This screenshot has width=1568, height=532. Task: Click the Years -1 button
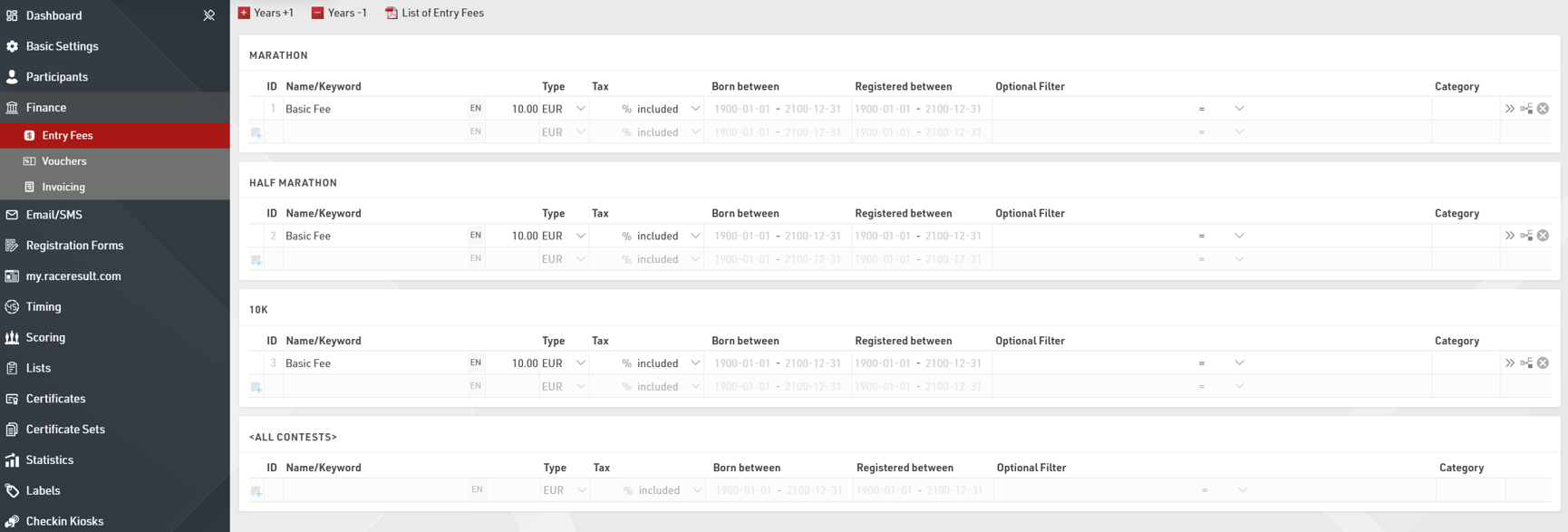(x=339, y=13)
